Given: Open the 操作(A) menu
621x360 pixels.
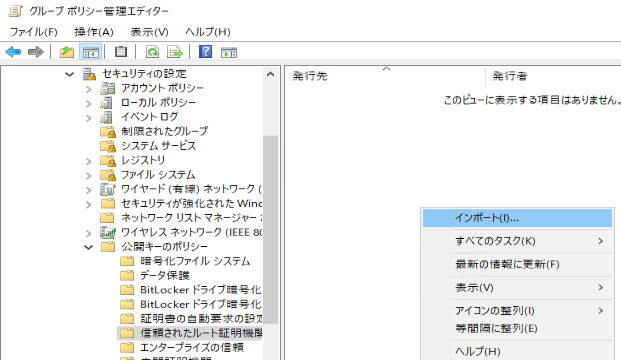Looking at the screenshot, I should pyautogui.click(x=94, y=32).
